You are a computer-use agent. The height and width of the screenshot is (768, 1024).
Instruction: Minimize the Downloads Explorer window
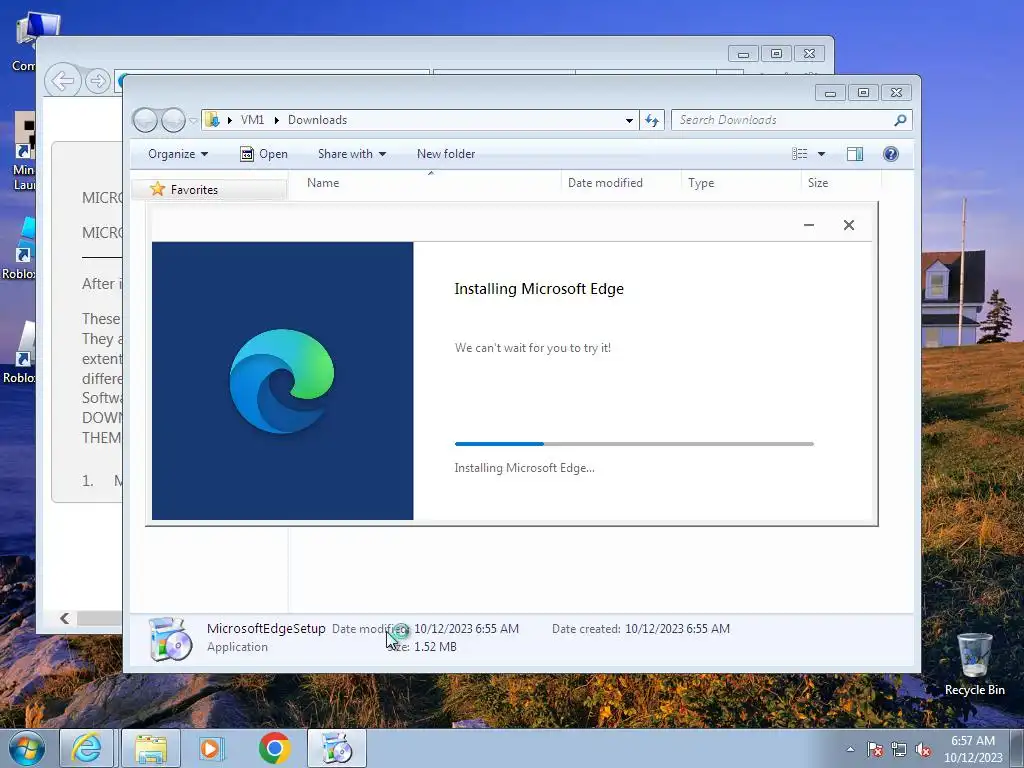pyautogui.click(x=830, y=93)
